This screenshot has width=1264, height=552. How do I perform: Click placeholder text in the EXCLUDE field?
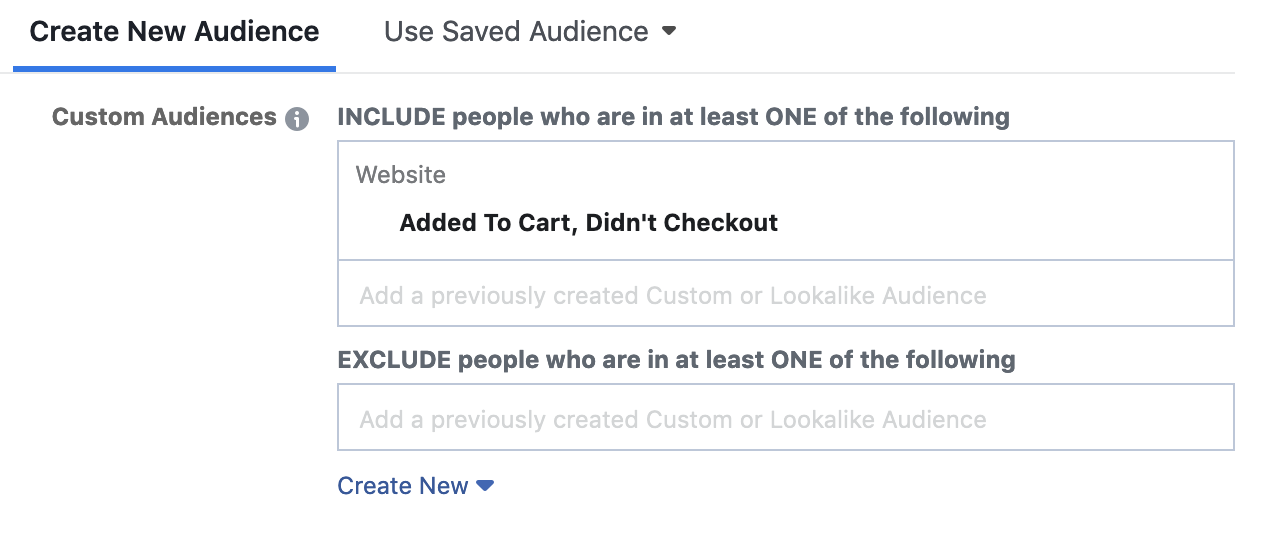[x=673, y=419]
